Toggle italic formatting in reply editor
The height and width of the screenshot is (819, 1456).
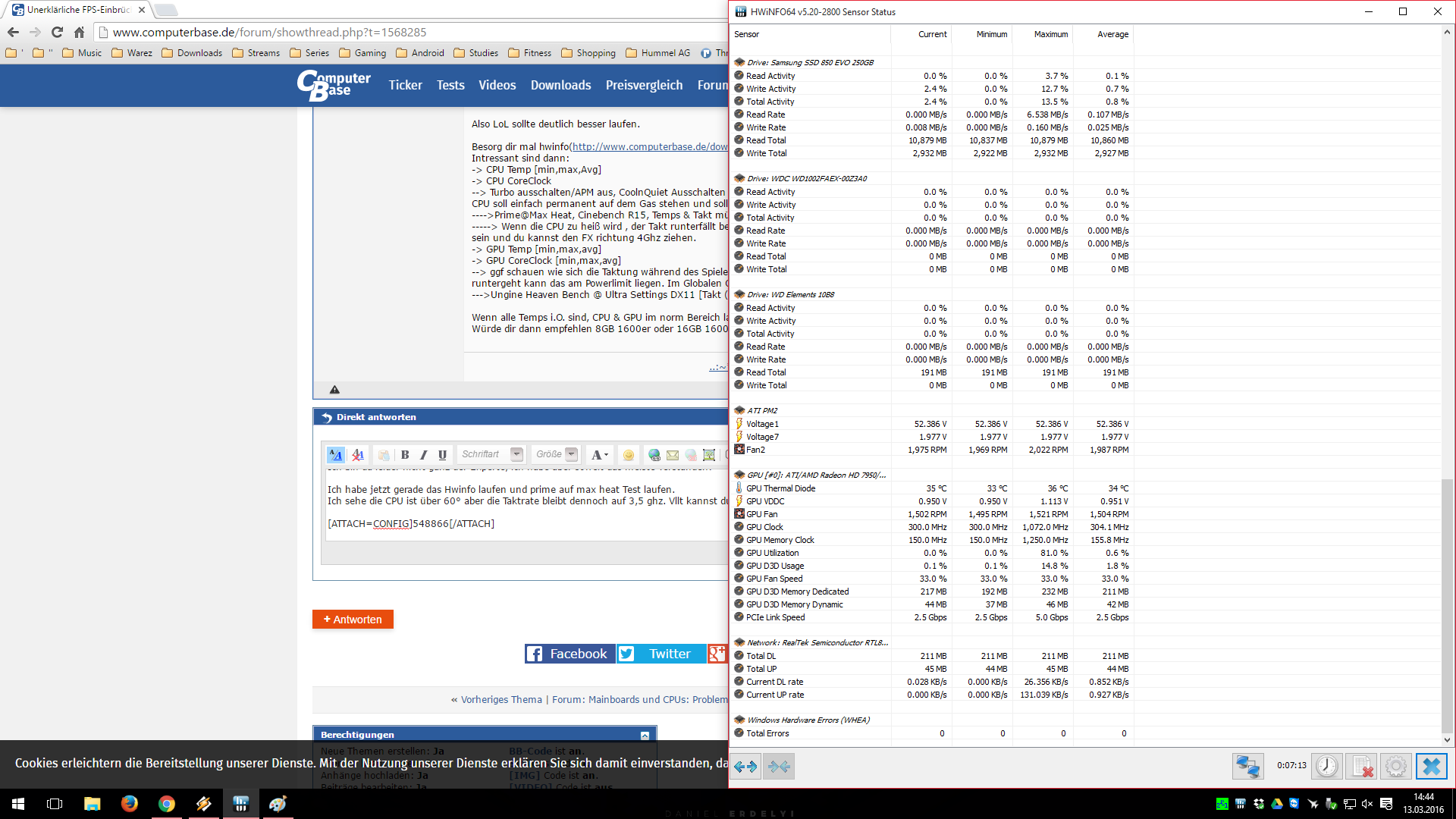coord(424,455)
